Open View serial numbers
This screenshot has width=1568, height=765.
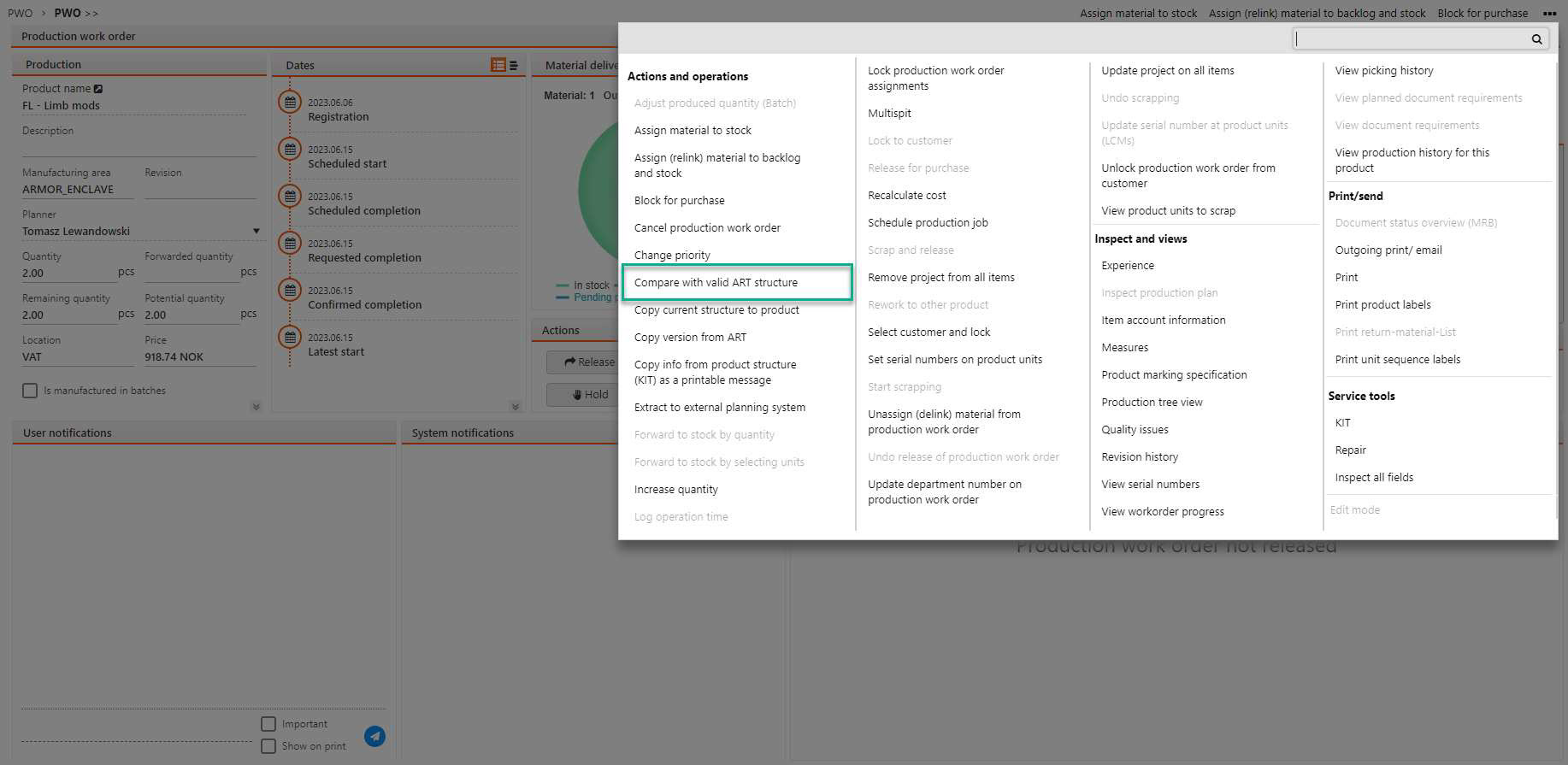click(x=1150, y=485)
